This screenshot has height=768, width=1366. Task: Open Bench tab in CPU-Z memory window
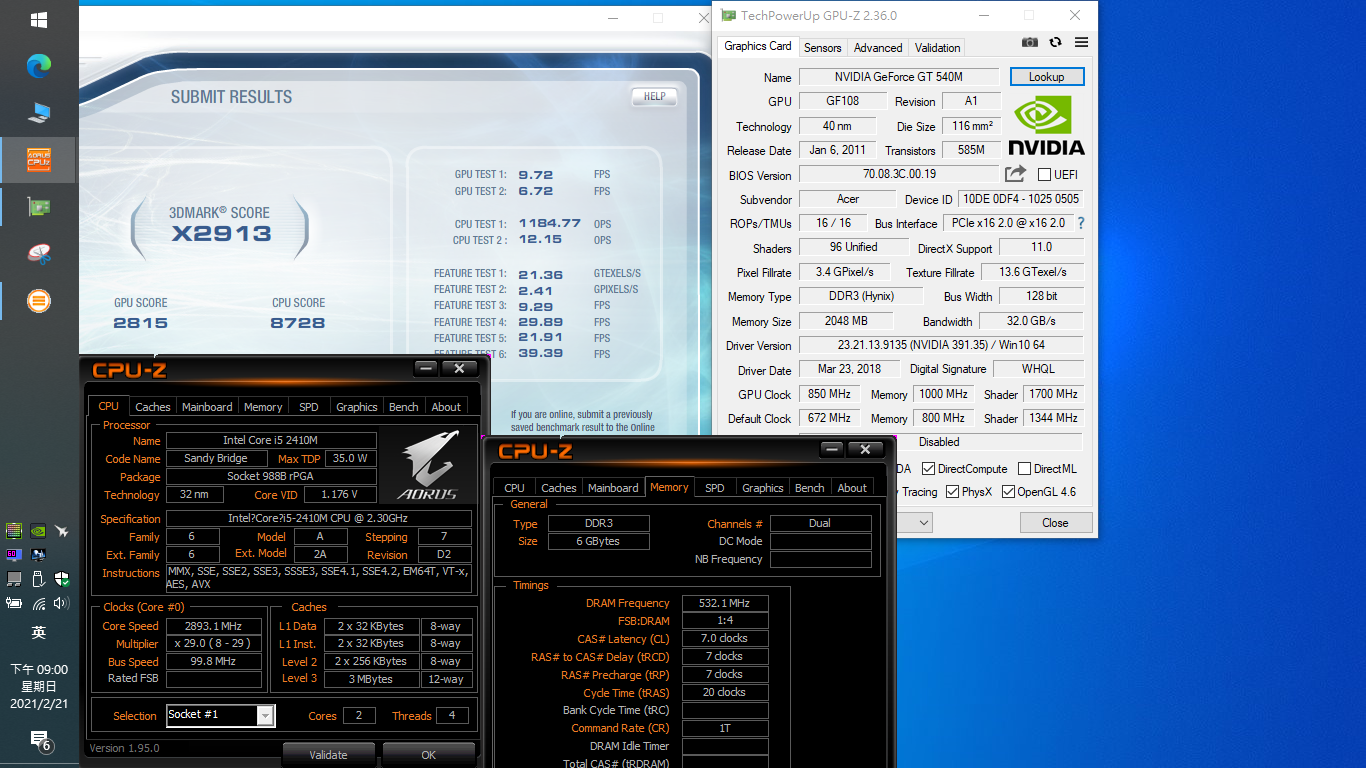click(x=810, y=487)
